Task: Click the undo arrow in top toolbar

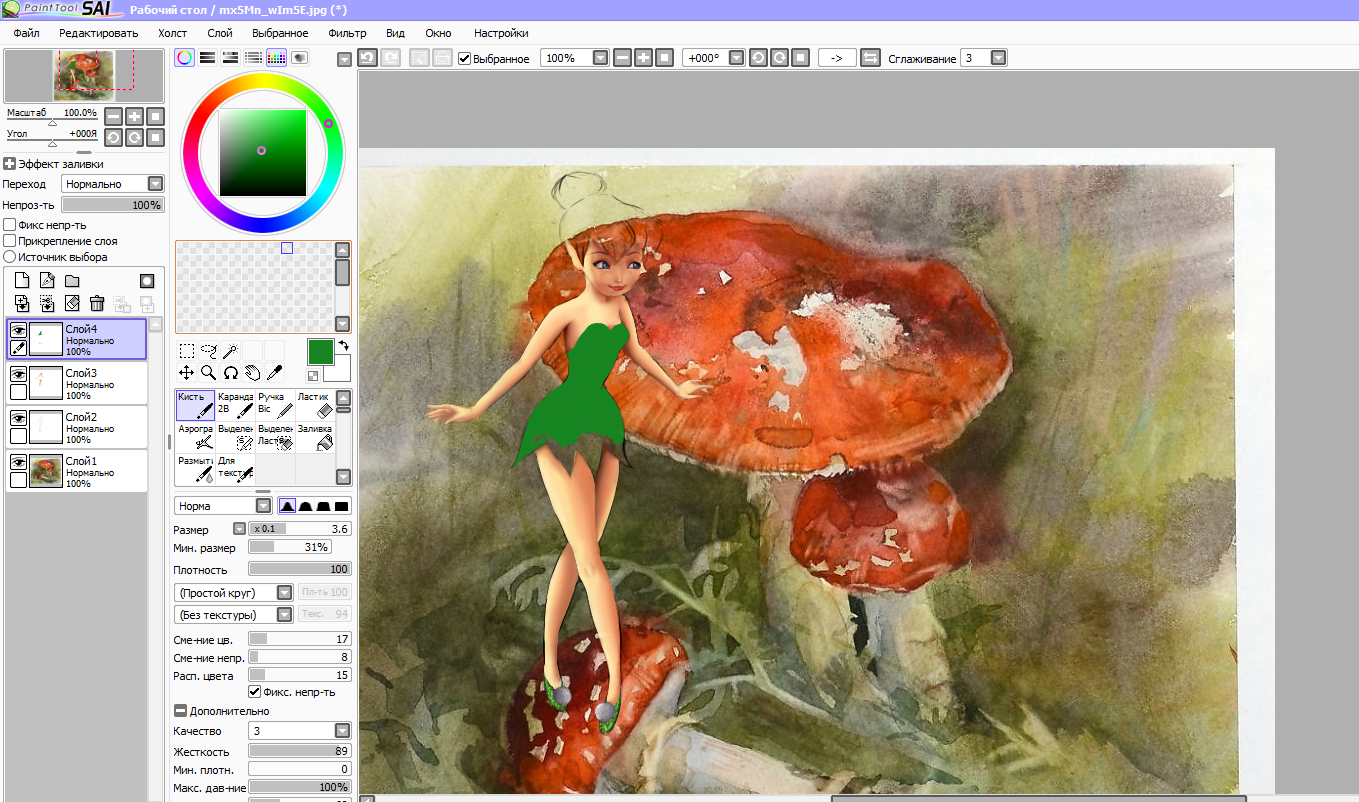Action: 367,58
